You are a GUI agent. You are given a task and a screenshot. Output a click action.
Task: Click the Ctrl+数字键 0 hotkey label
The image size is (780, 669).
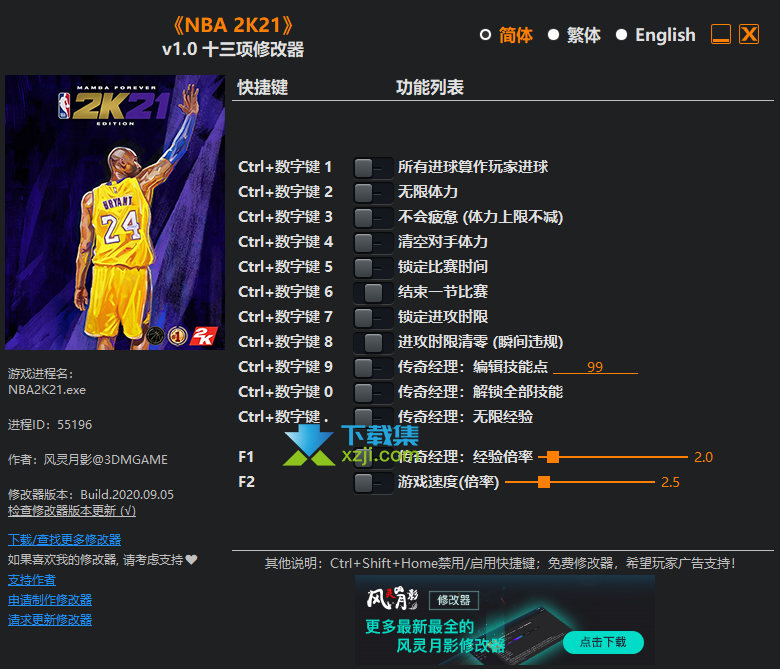point(285,392)
